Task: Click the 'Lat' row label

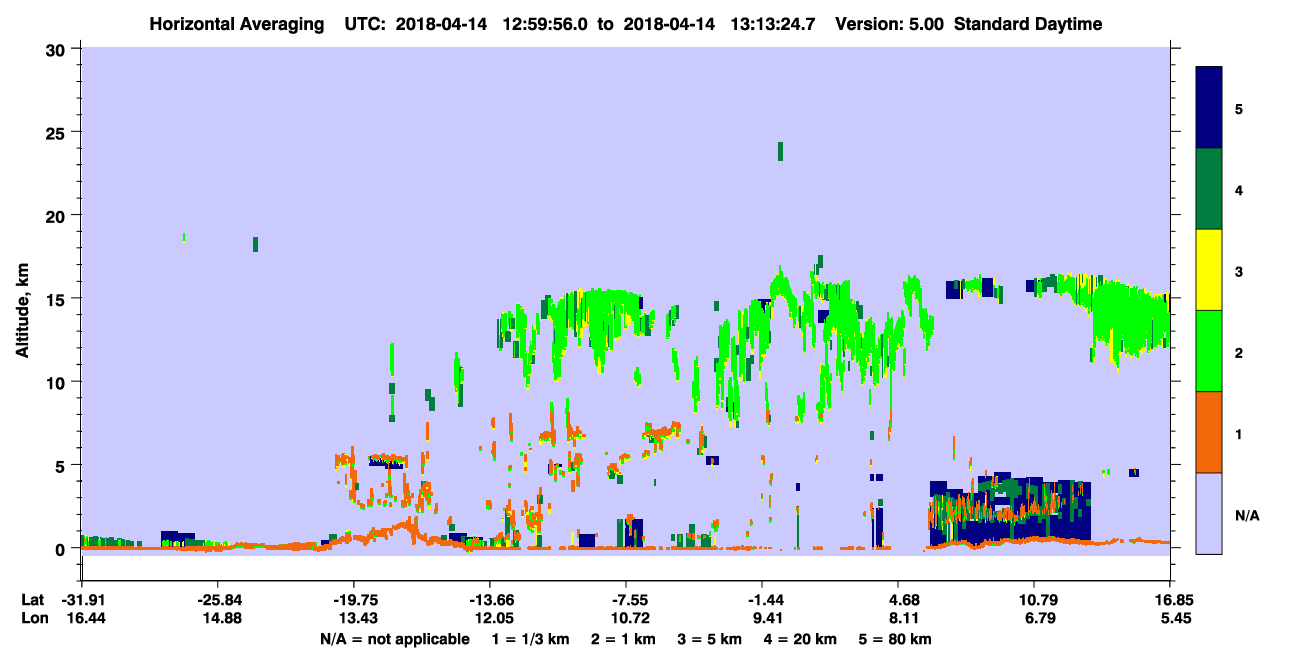Action: [x=33, y=600]
